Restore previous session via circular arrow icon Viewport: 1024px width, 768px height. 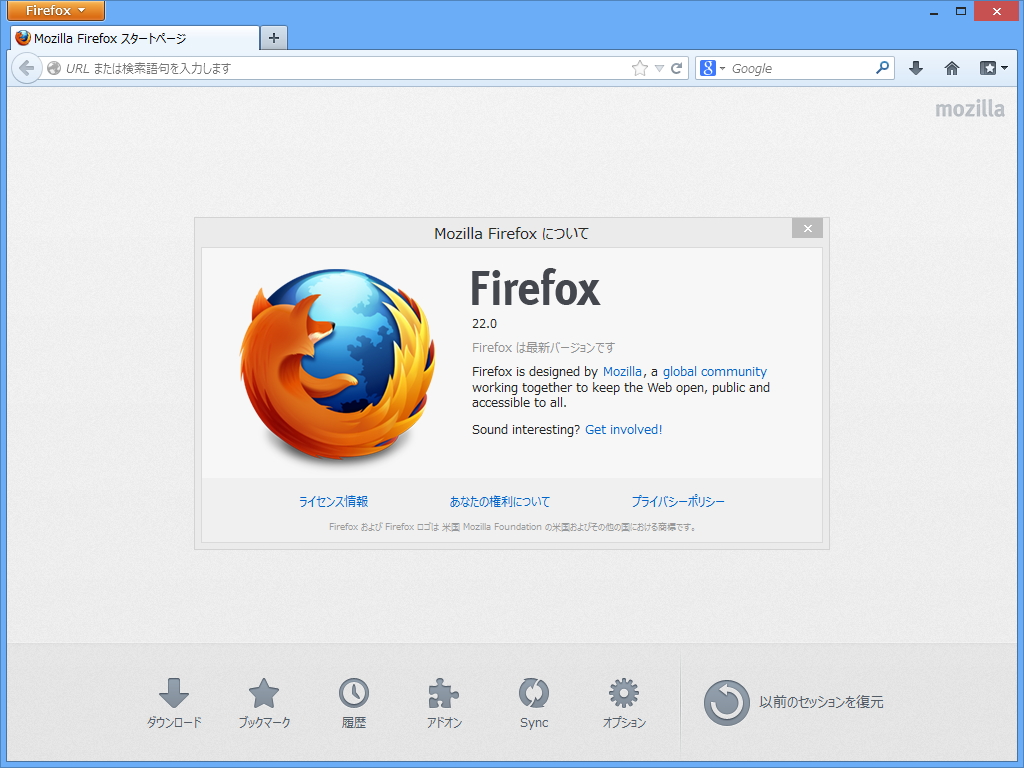(x=727, y=702)
